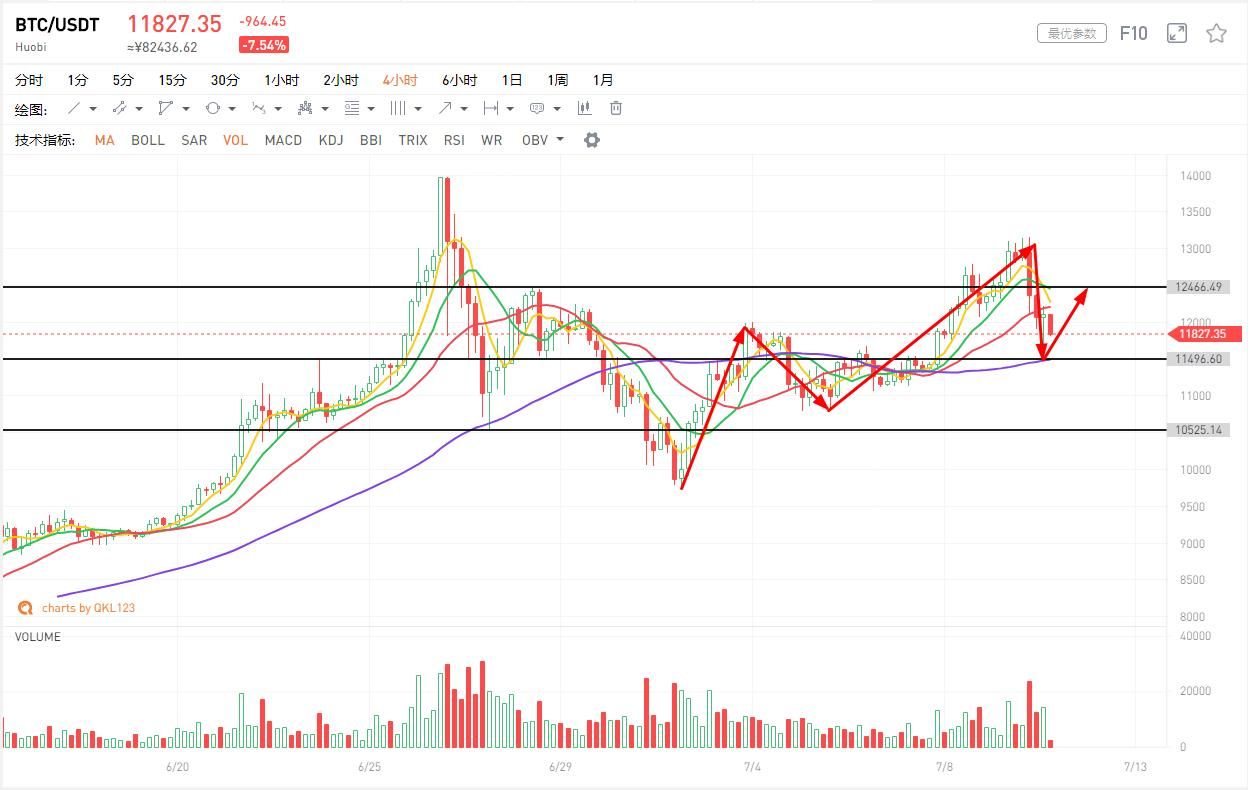The width and height of the screenshot is (1248, 790).
Task: Open the F10 info link
Action: (1133, 33)
